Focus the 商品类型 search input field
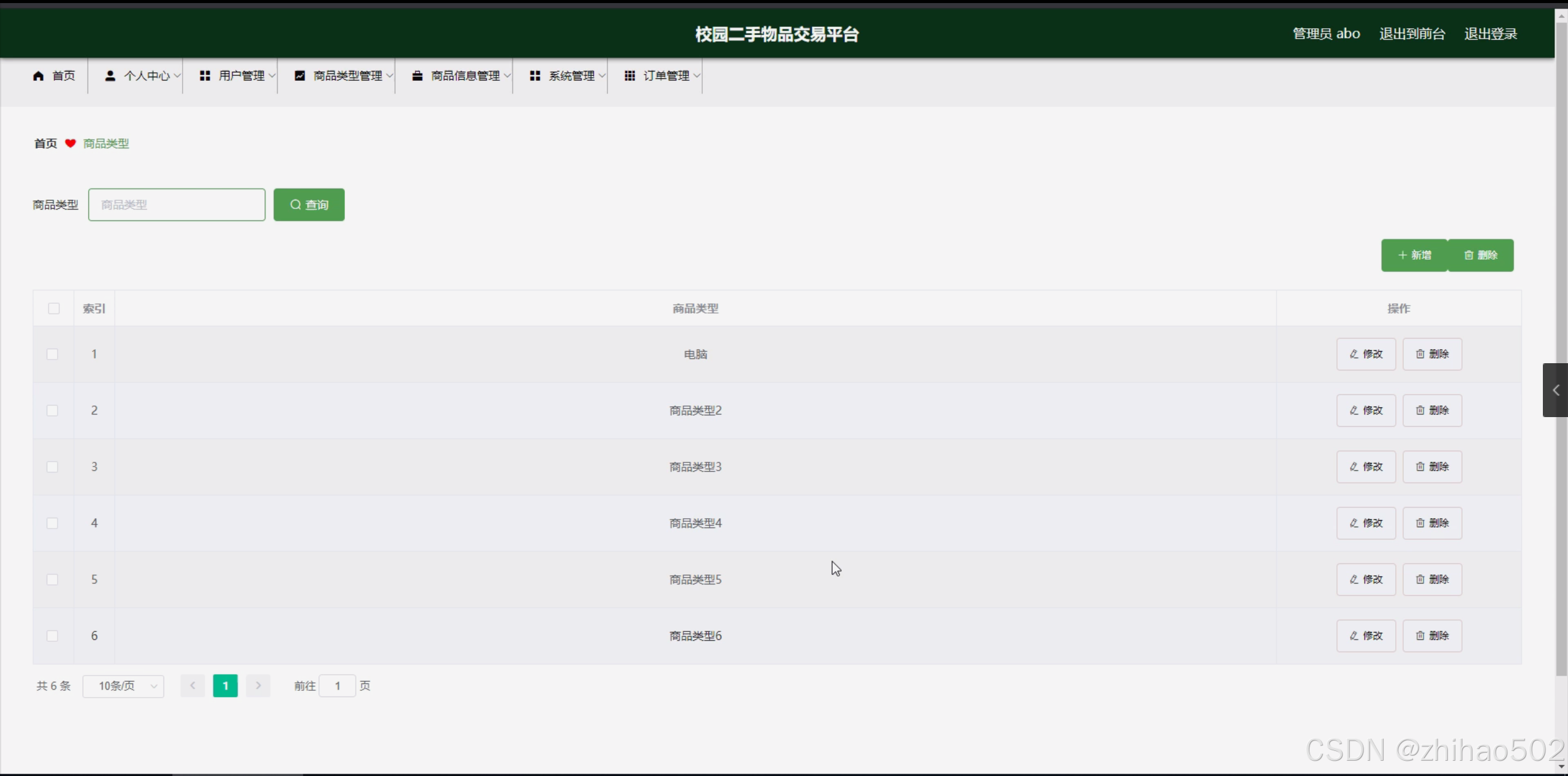1568x776 pixels. point(176,205)
